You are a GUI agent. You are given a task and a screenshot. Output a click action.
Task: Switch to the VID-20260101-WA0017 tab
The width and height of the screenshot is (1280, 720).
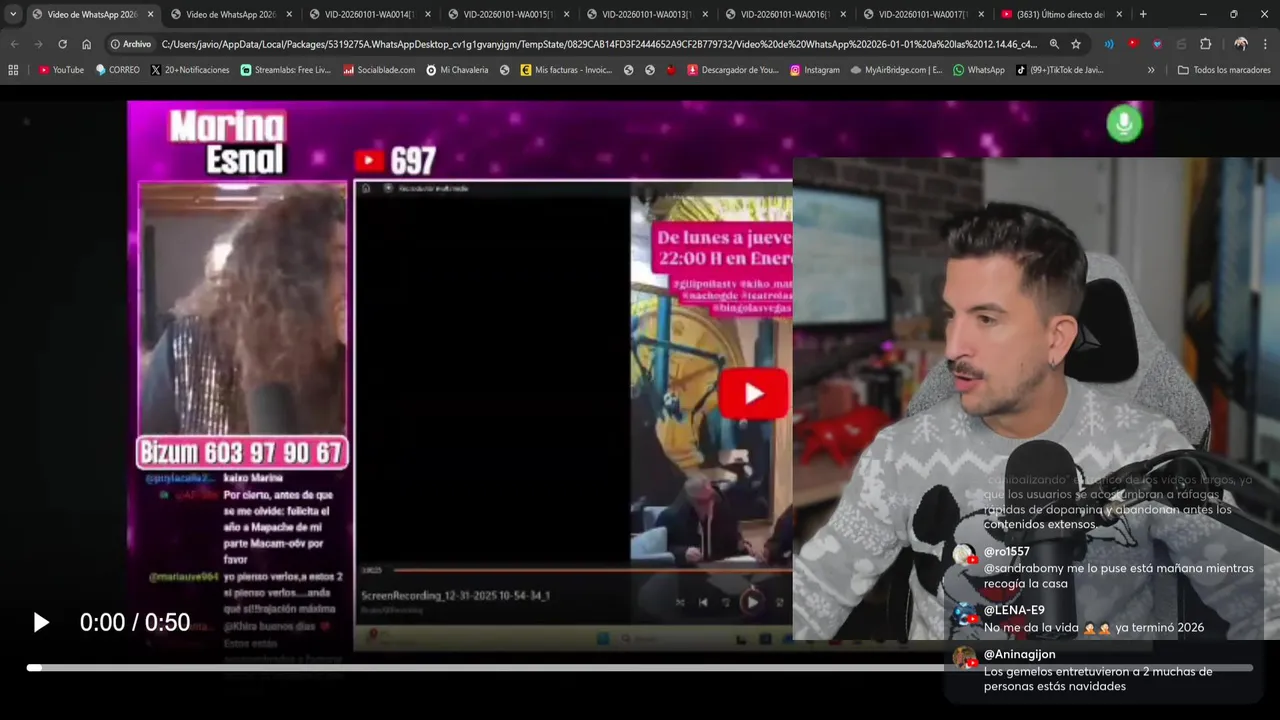point(924,14)
